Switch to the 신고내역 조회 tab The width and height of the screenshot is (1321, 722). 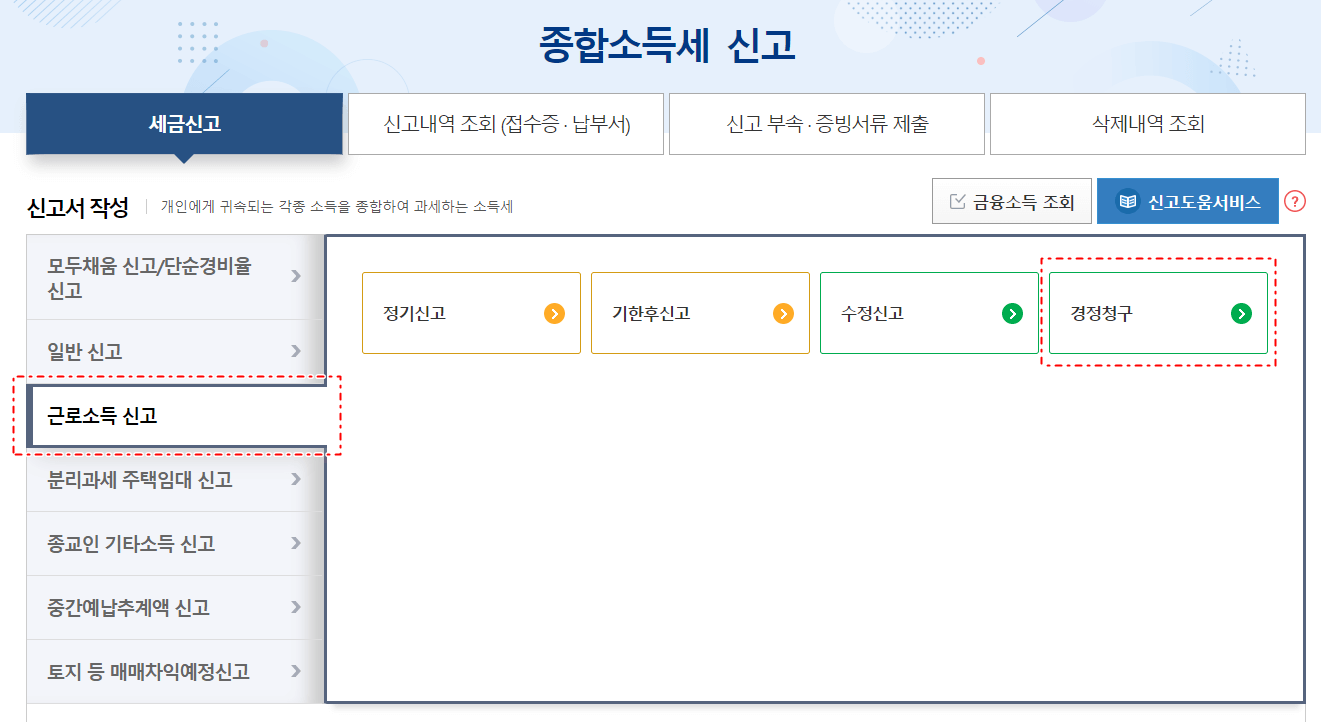[504, 123]
